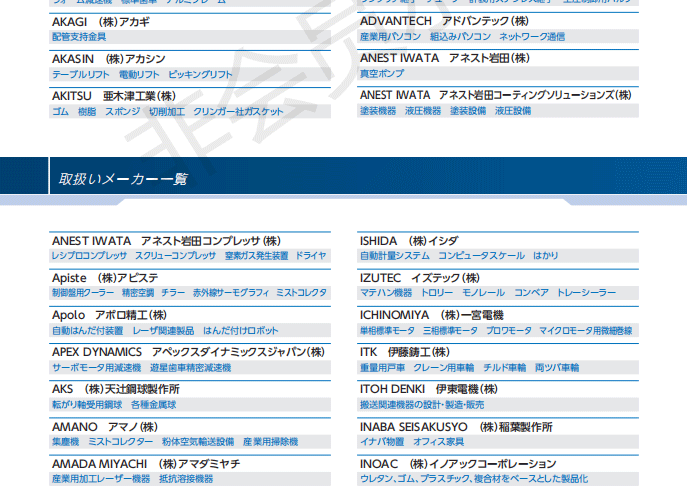The height and width of the screenshot is (486, 687).
Task: Open the AKS (株)天辻鋼球製作所 entry
Action: point(116,389)
